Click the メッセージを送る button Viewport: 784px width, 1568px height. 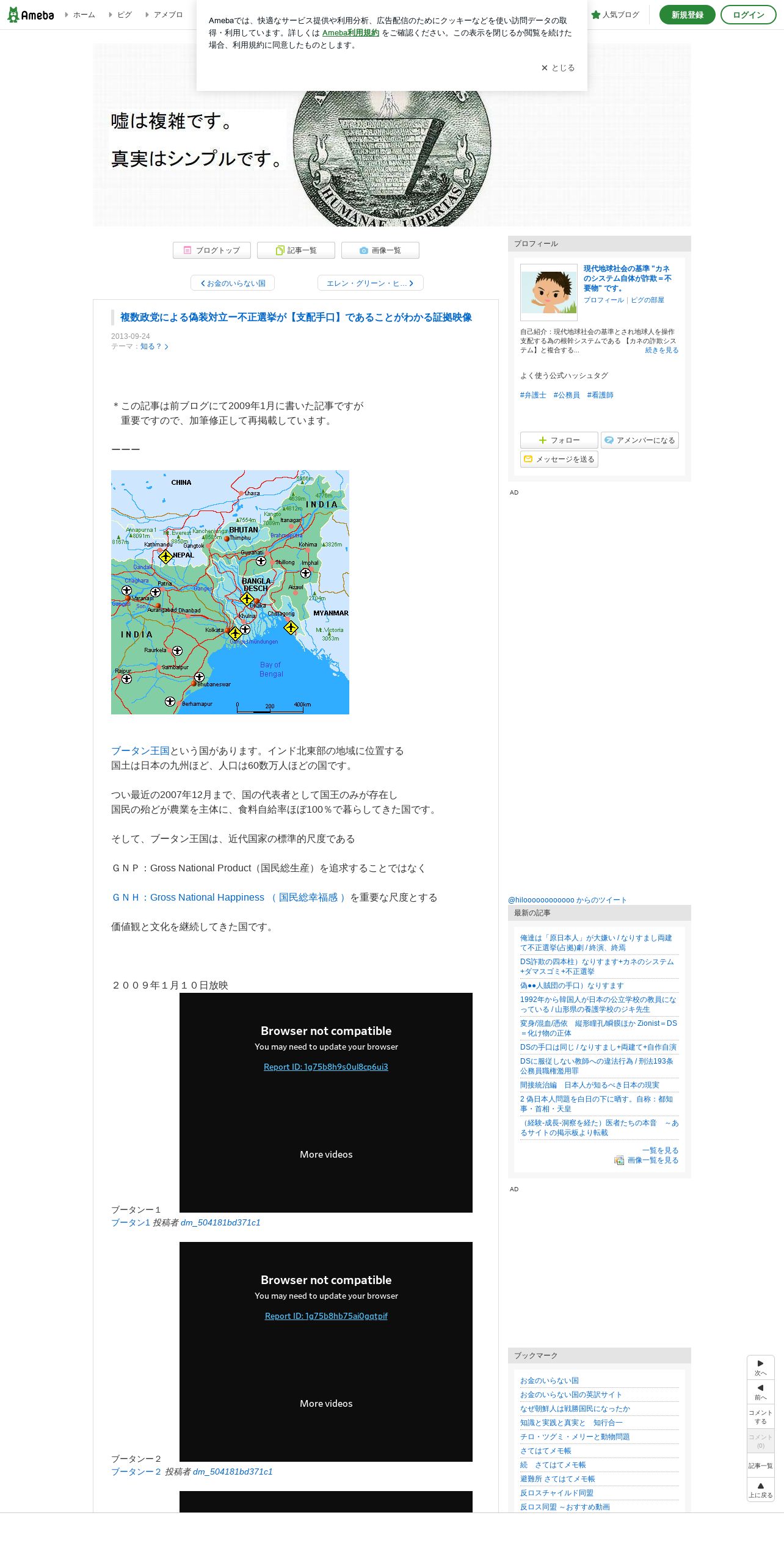click(x=559, y=459)
